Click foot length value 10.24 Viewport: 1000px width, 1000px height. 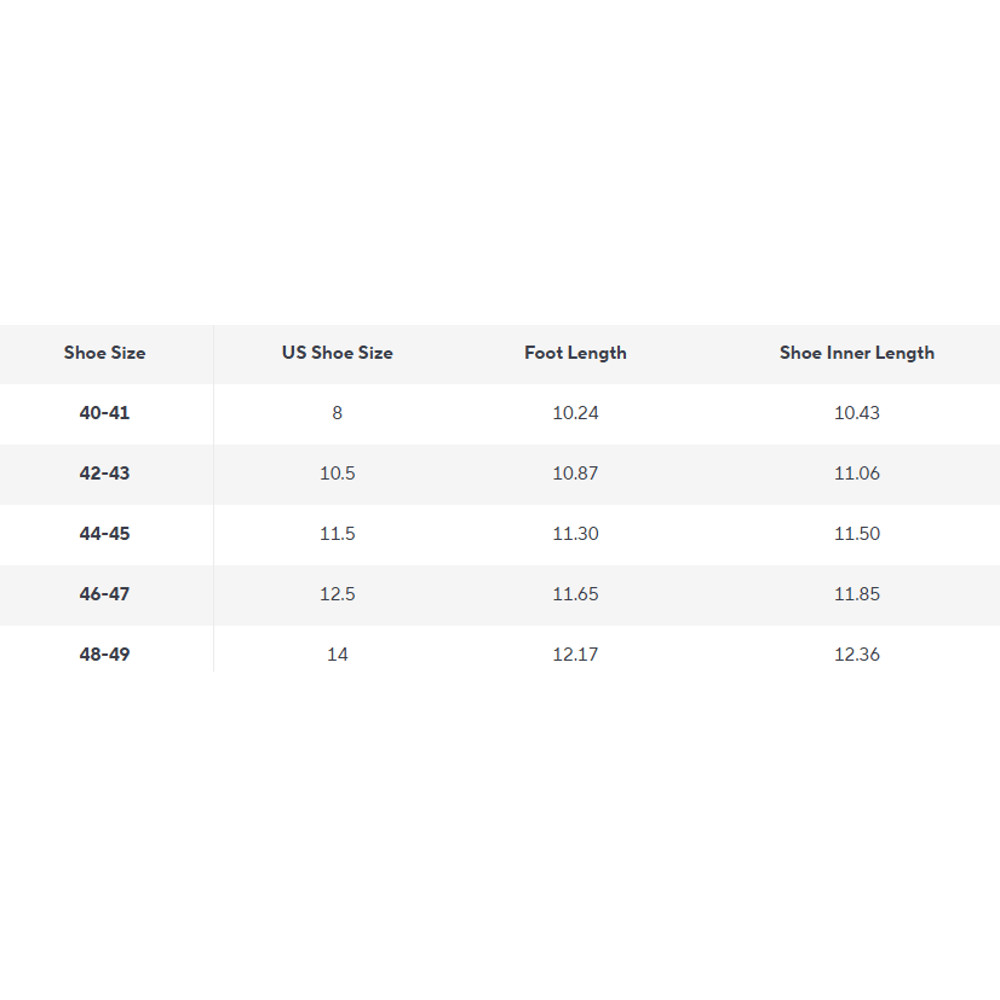pyautogui.click(x=575, y=413)
